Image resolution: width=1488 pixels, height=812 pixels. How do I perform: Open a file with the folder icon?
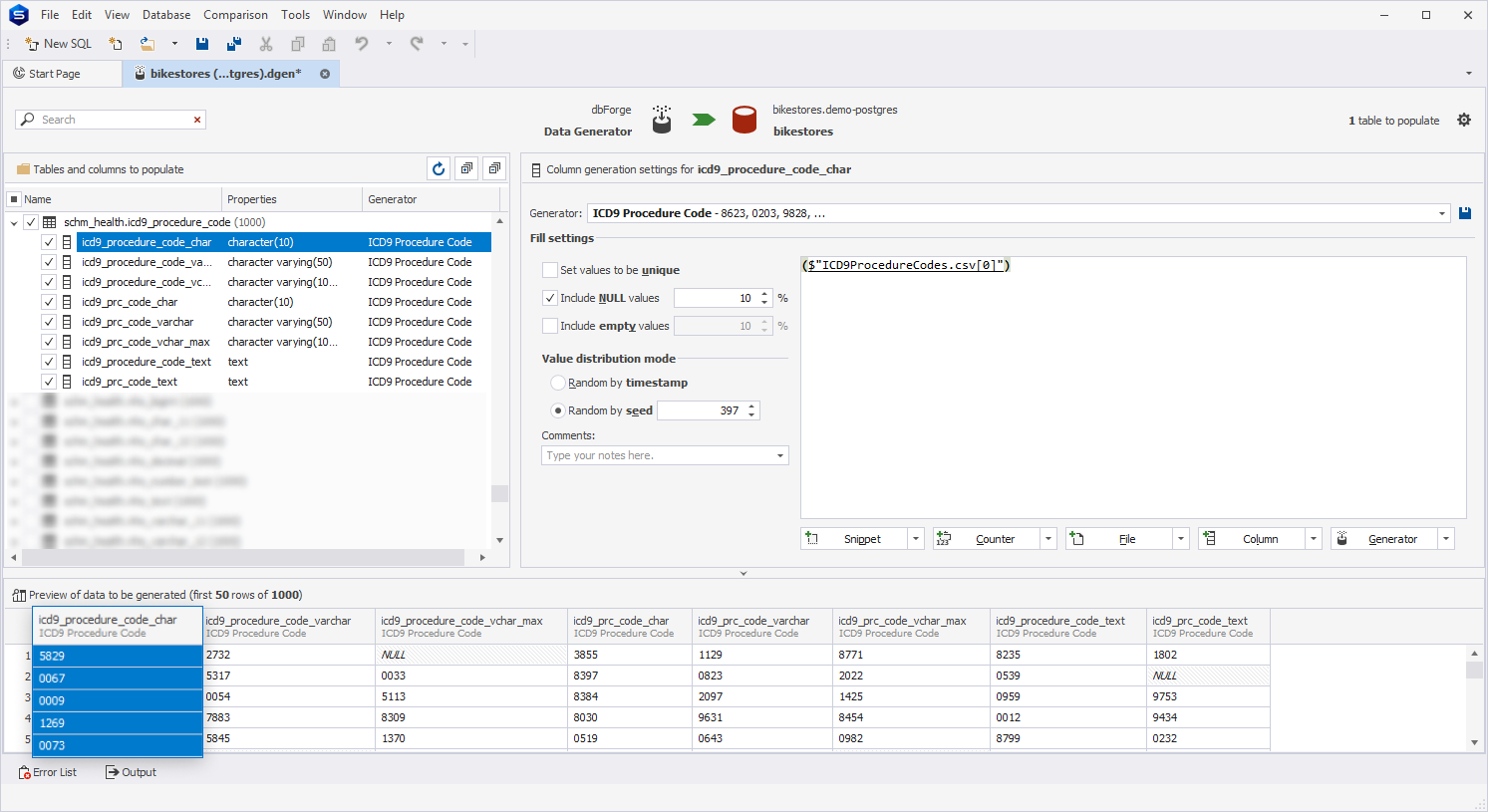click(x=148, y=44)
